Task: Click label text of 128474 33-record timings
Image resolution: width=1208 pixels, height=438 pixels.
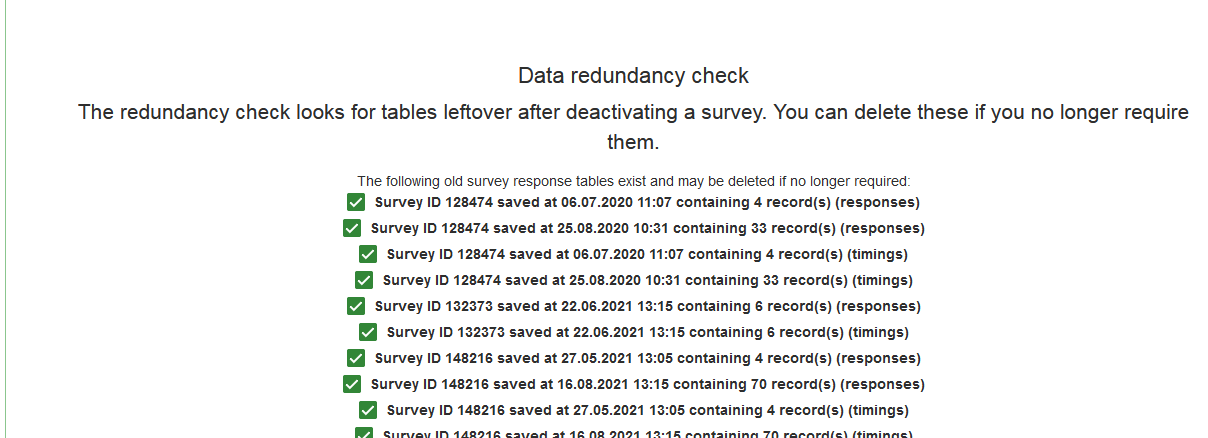Action: point(647,280)
